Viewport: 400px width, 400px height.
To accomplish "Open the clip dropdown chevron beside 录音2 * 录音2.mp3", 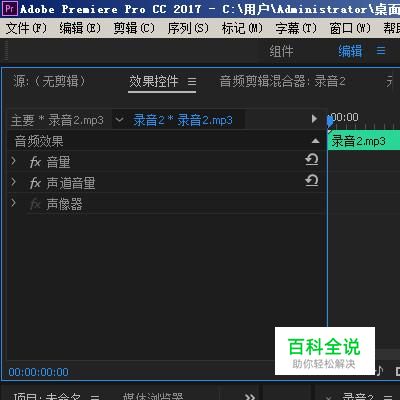I will tap(119, 119).
